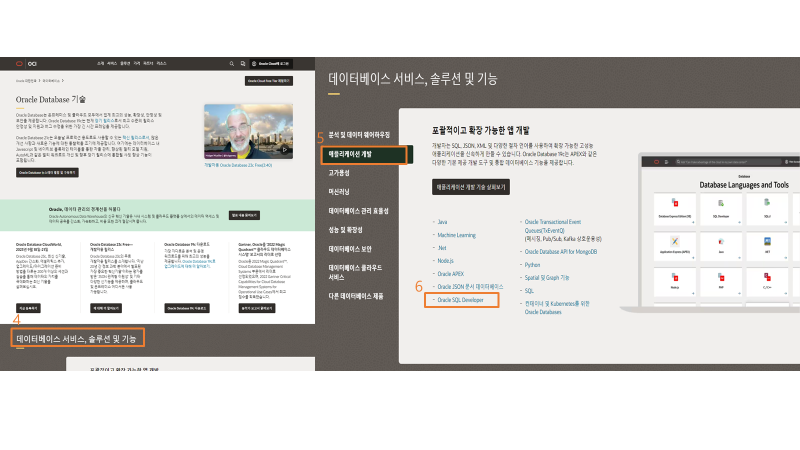
Task: Click the menu icon in laptop screen header
Action: tap(666, 162)
